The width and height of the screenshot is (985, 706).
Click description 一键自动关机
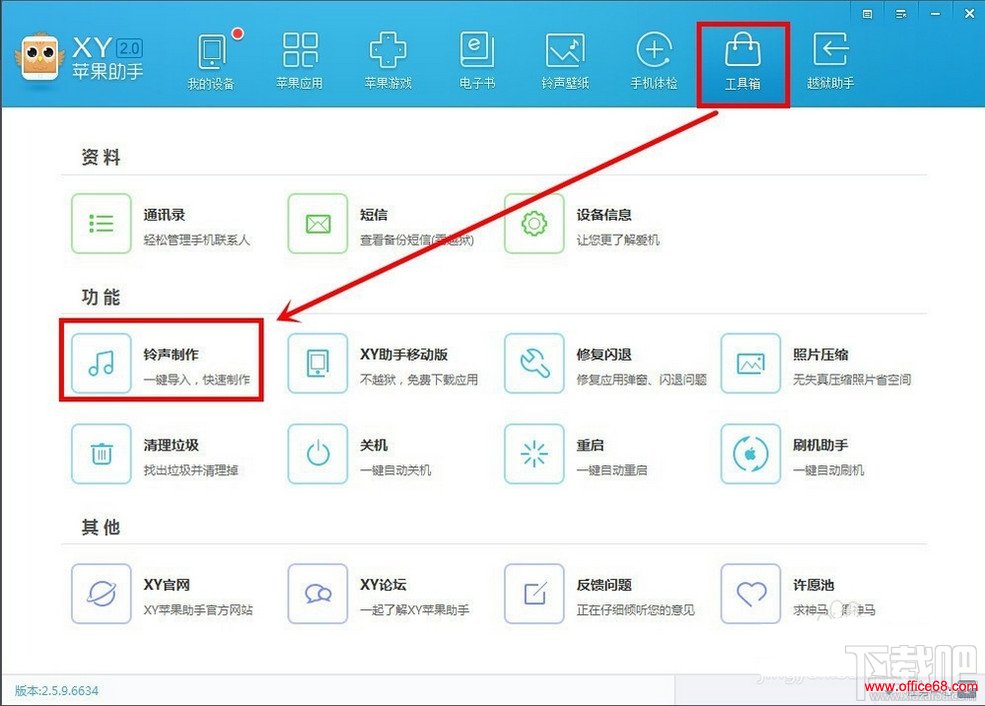[396, 470]
